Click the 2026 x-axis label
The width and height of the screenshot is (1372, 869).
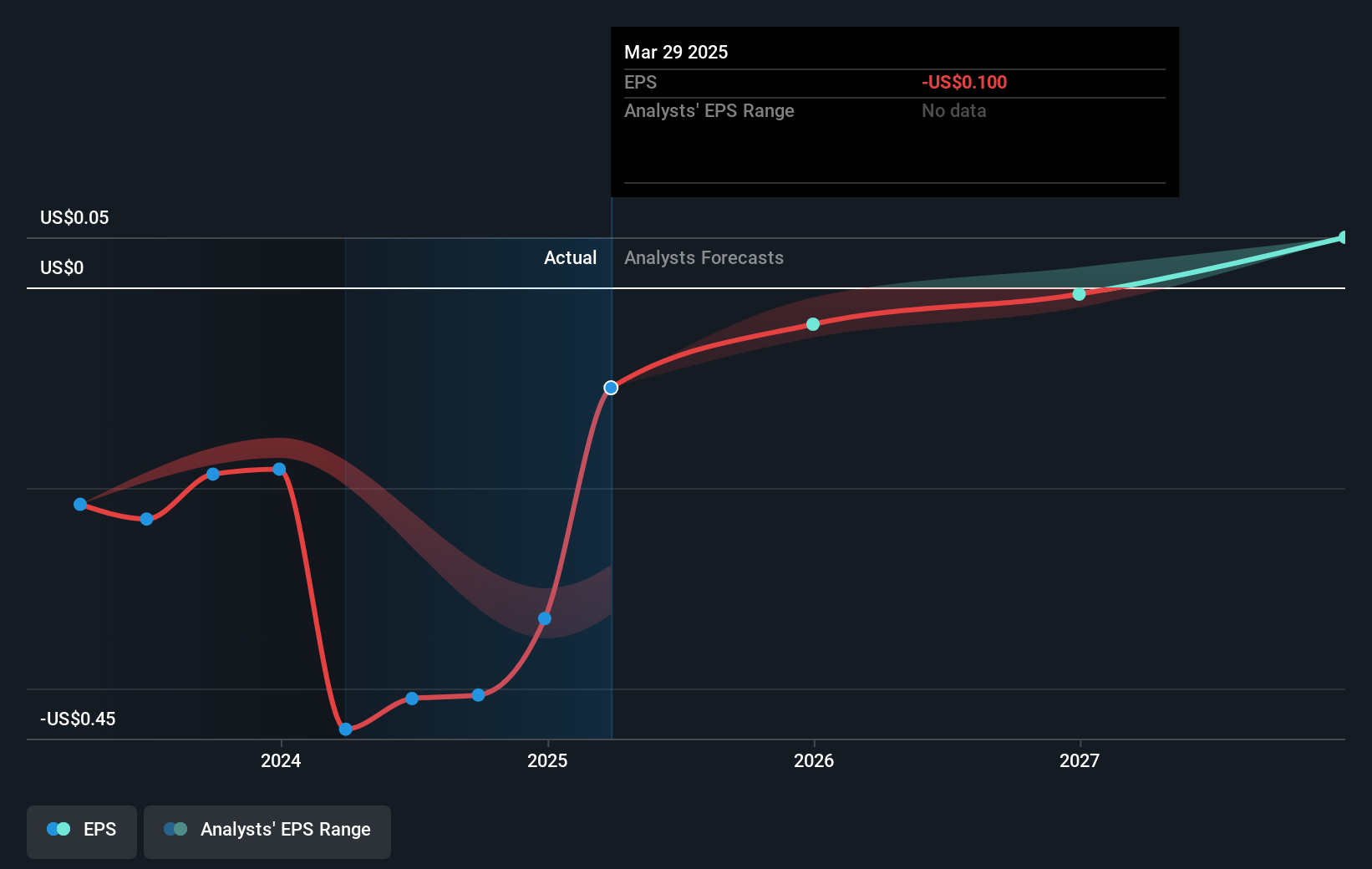tap(814, 760)
